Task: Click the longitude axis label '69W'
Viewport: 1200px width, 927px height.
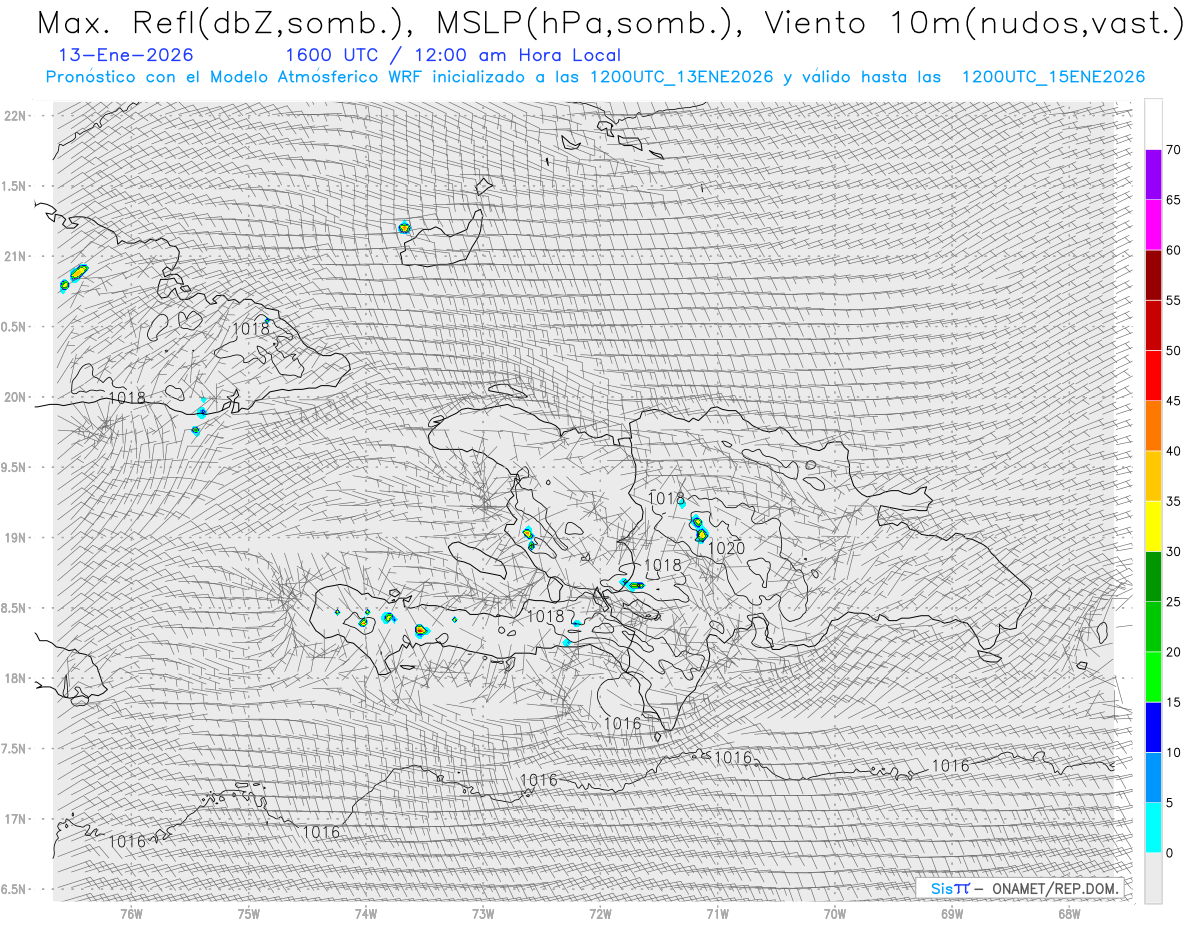Action: [x=952, y=913]
